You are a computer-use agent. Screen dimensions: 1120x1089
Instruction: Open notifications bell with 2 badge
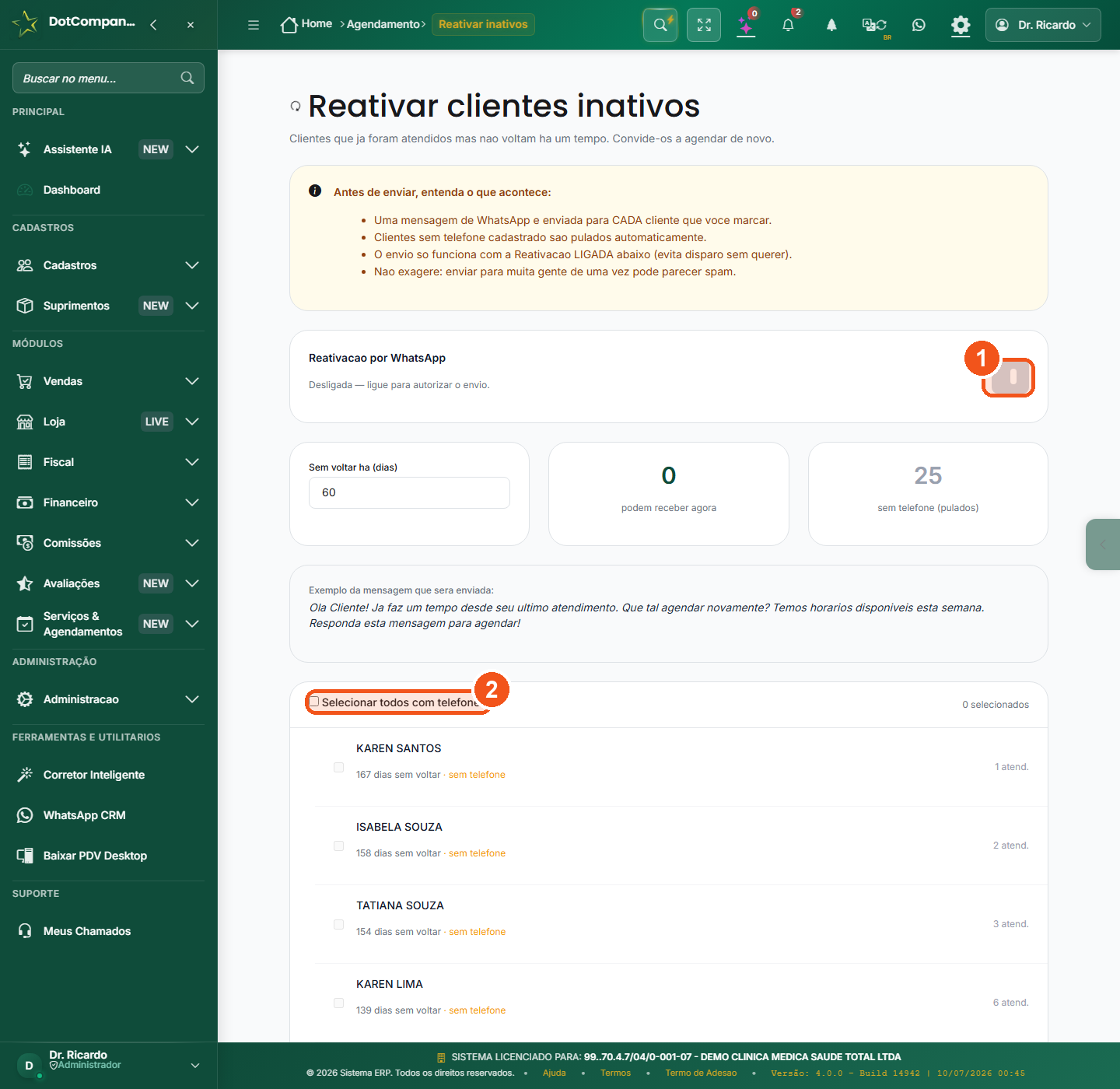pos(789,25)
